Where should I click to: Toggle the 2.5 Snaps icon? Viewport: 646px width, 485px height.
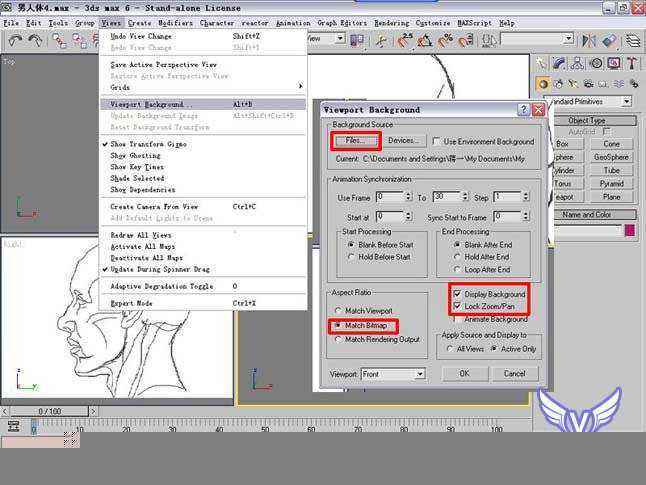click(x=405, y=40)
